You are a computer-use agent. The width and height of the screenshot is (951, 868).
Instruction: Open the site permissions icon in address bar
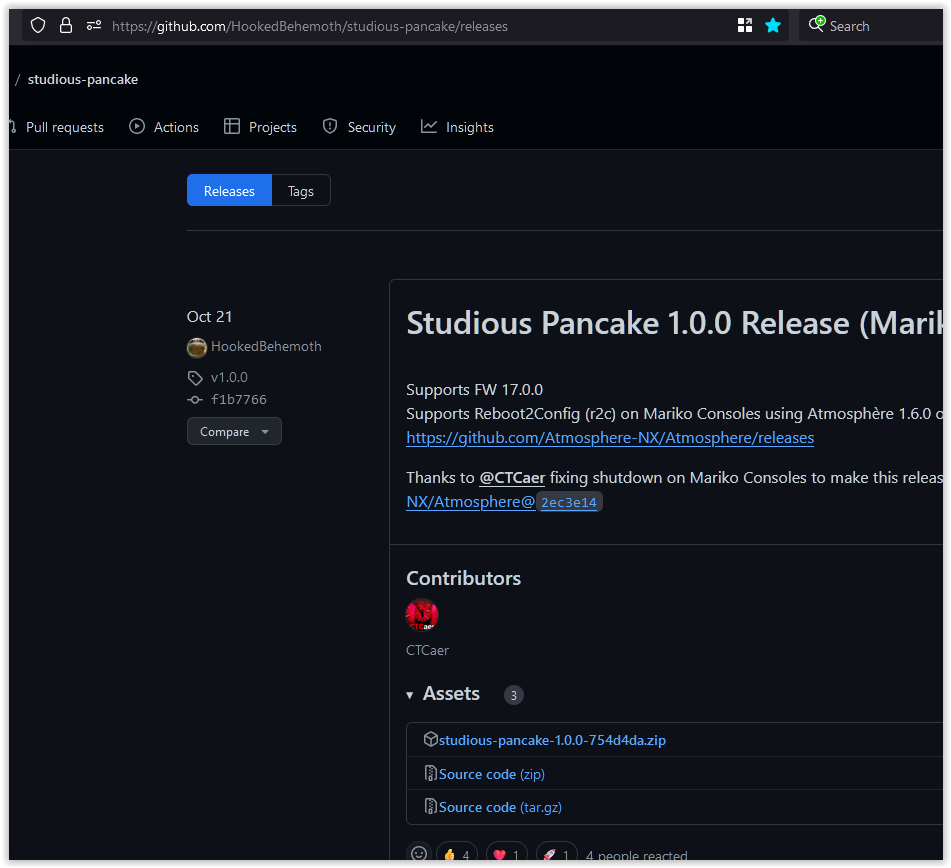pyautogui.click(x=93, y=25)
